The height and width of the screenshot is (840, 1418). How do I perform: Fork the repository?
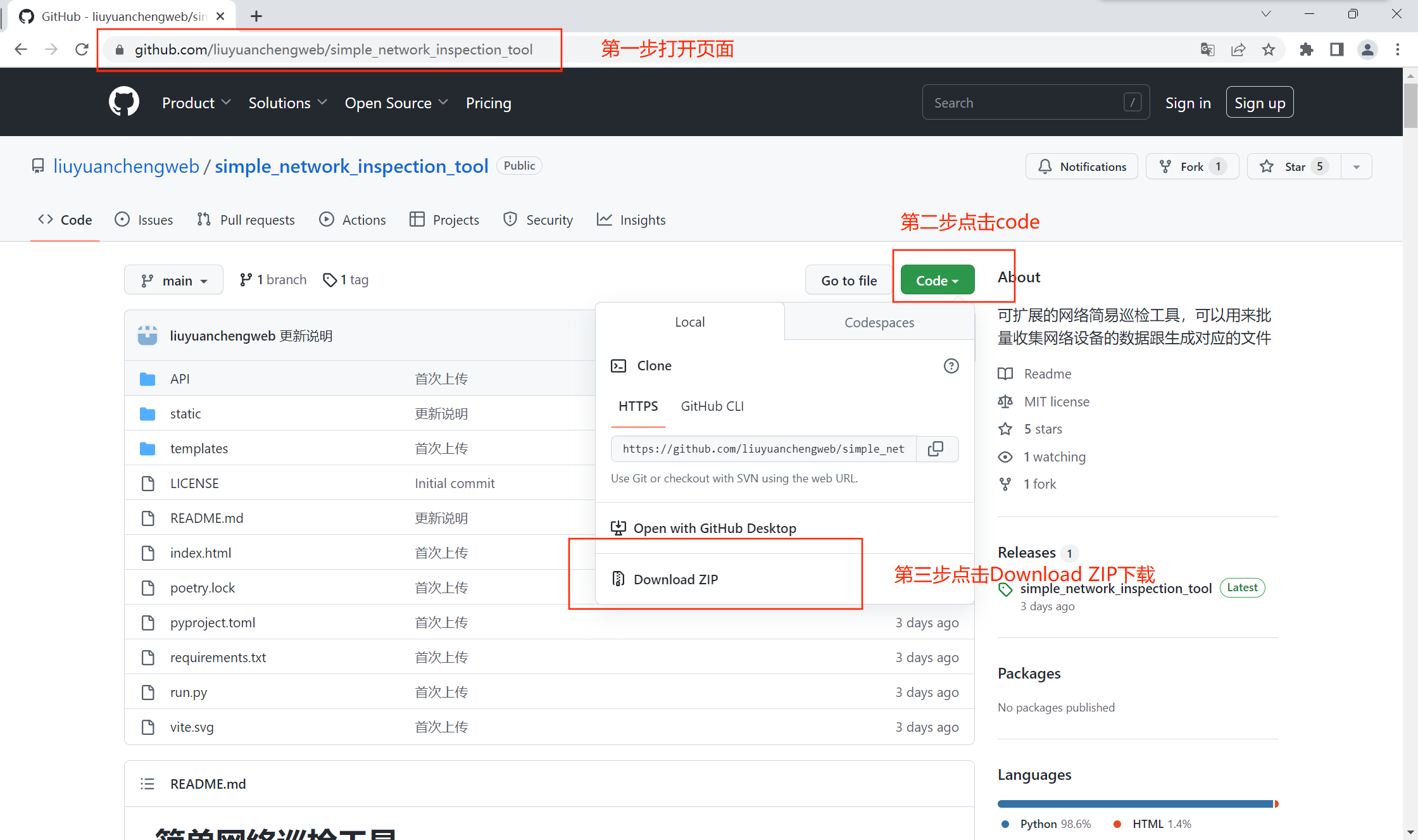point(1193,166)
